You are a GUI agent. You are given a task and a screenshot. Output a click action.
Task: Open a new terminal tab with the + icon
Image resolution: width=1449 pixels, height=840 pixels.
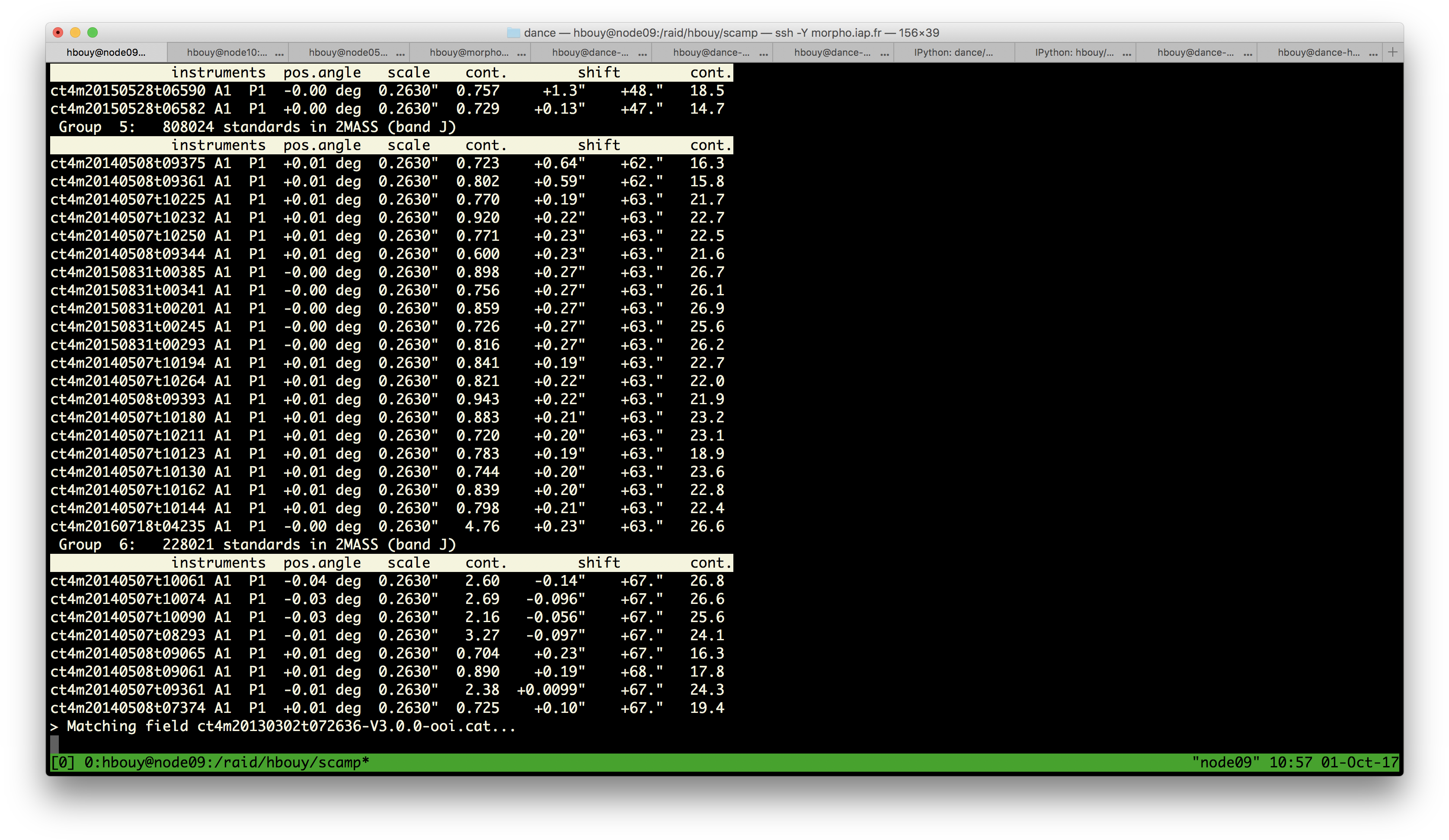point(1394,51)
